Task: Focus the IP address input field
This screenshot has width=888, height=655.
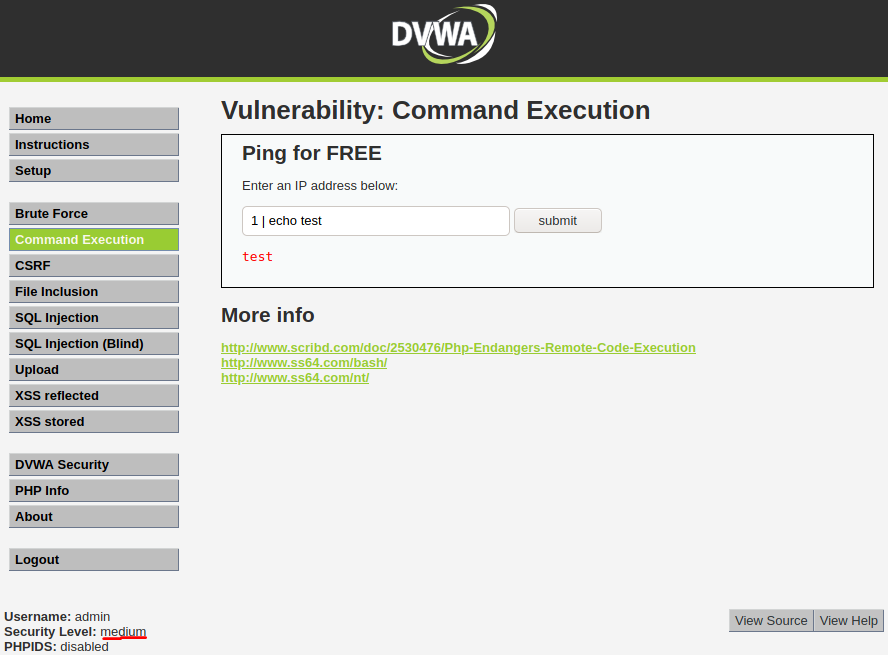Action: 376,221
